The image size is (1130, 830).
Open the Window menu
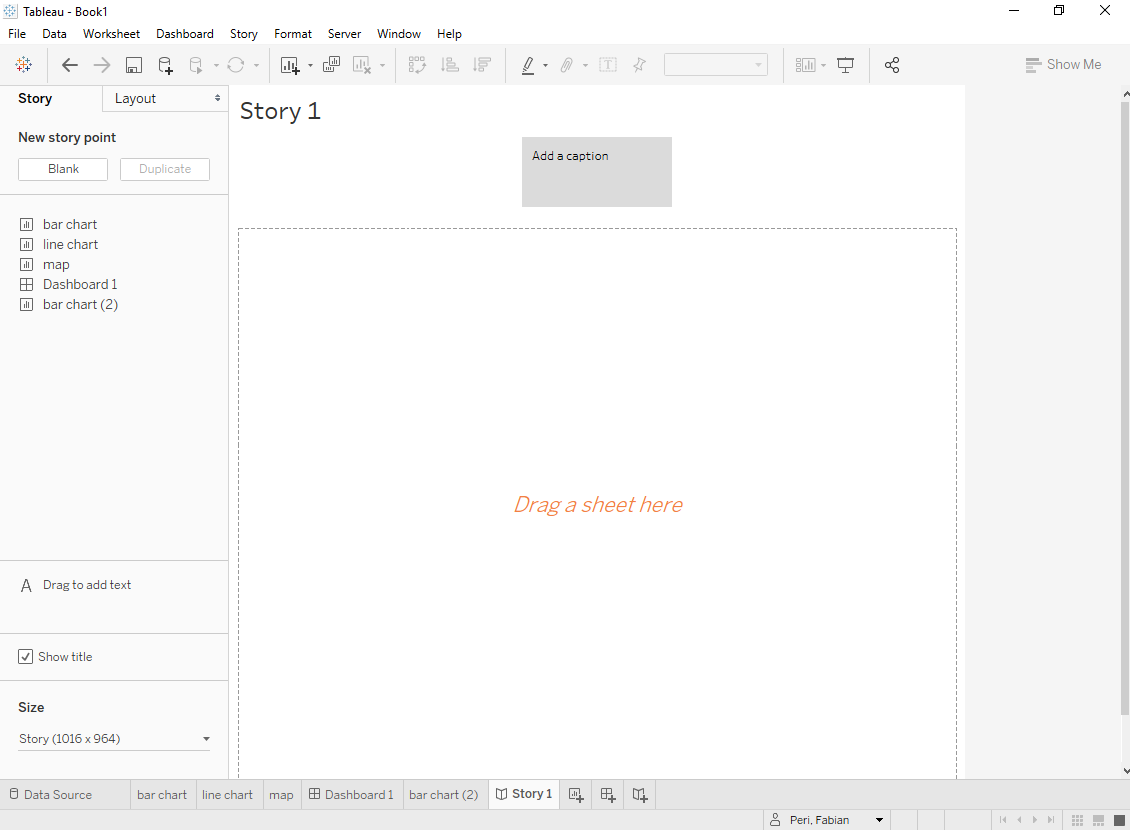(x=399, y=34)
